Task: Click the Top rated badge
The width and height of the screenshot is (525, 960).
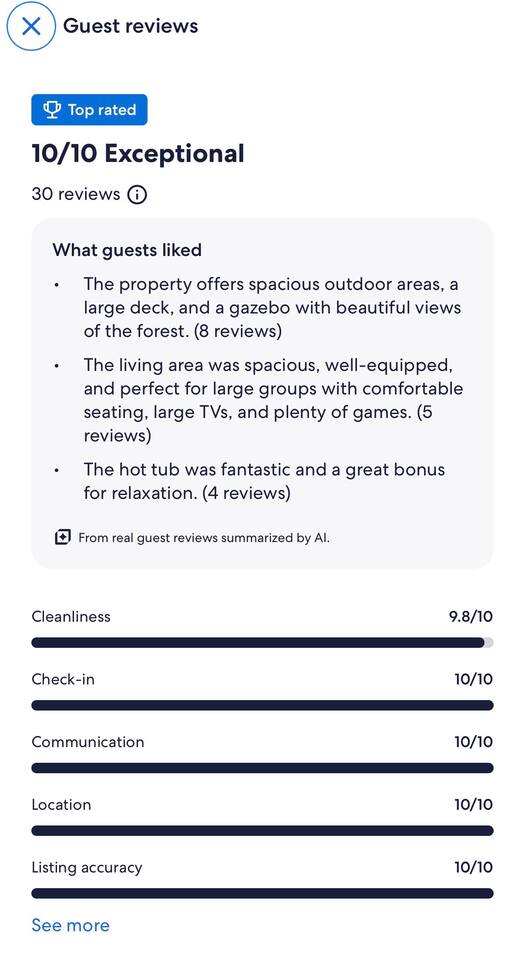Action: point(89,110)
